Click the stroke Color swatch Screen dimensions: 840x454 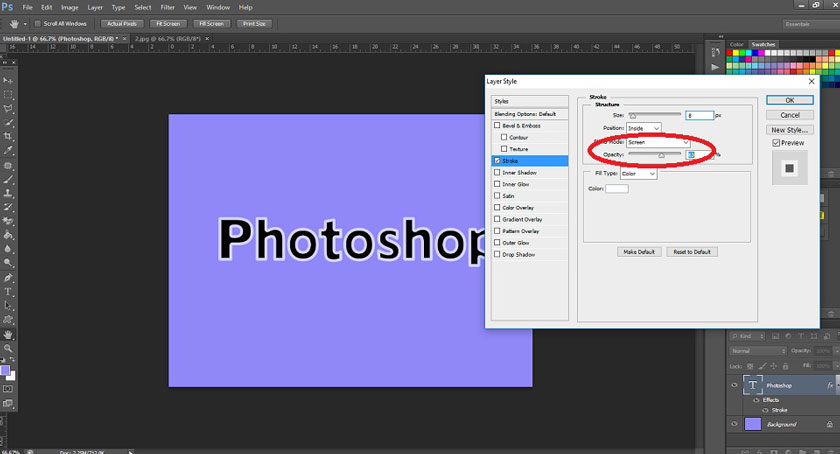617,189
